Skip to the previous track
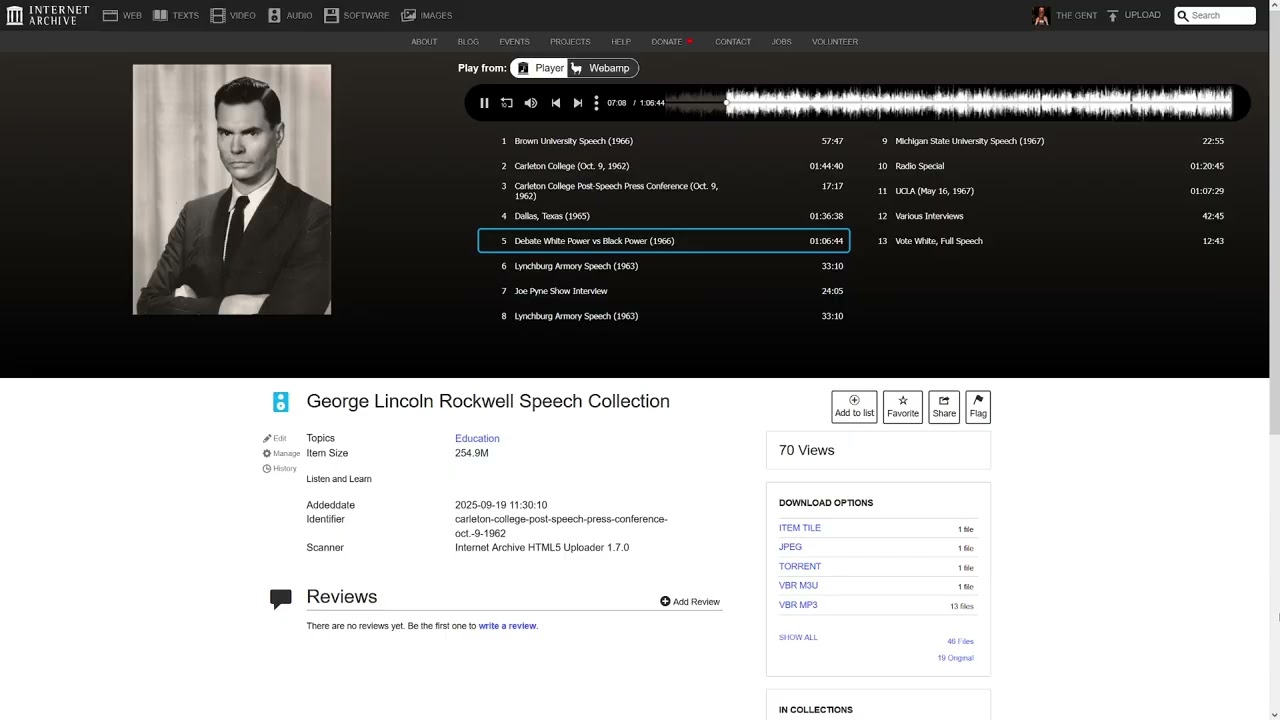This screenshot has width=1280, height=720. pos(555,103)
